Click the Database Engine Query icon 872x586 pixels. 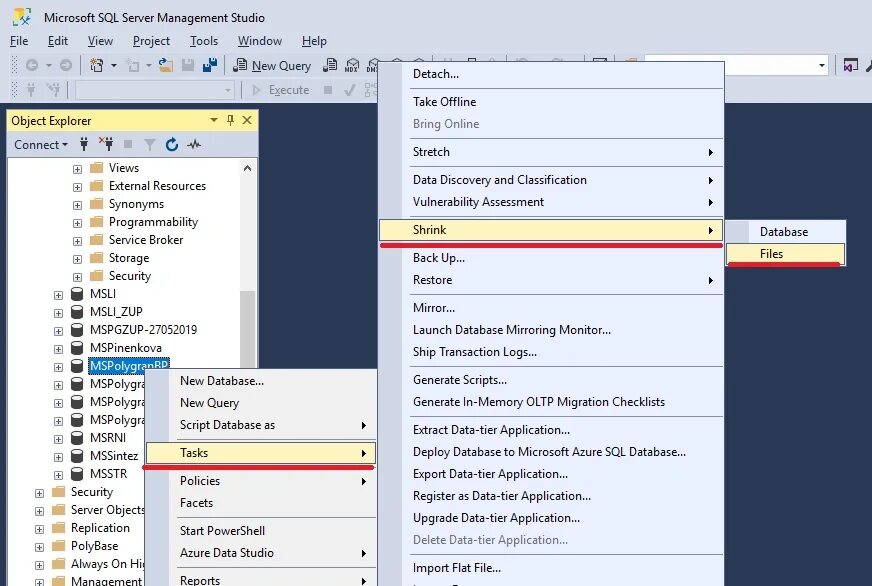click(x=330, y=66)
